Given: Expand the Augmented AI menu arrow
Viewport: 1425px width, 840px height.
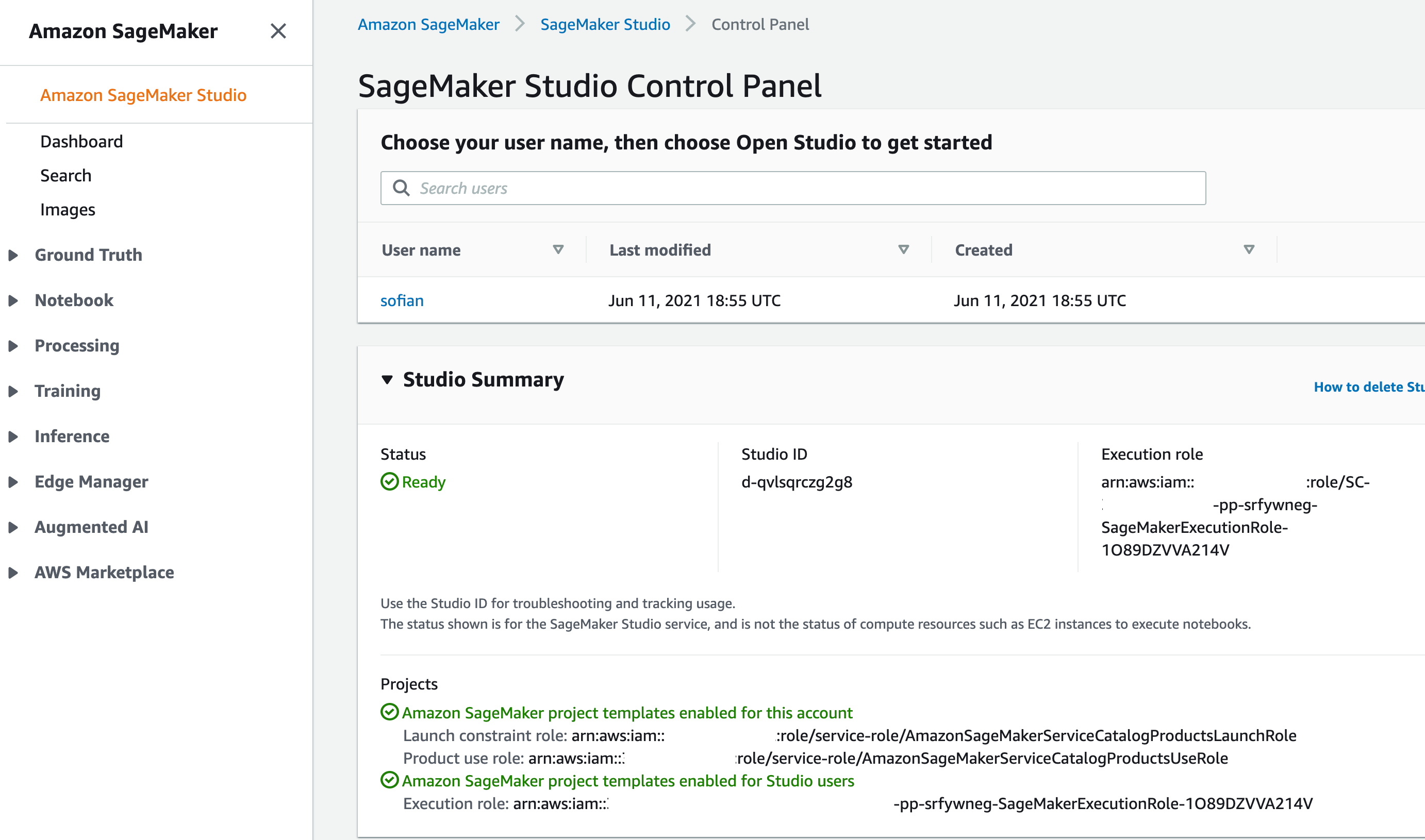Looking at the screenshot, I should (x=13, y=527).
